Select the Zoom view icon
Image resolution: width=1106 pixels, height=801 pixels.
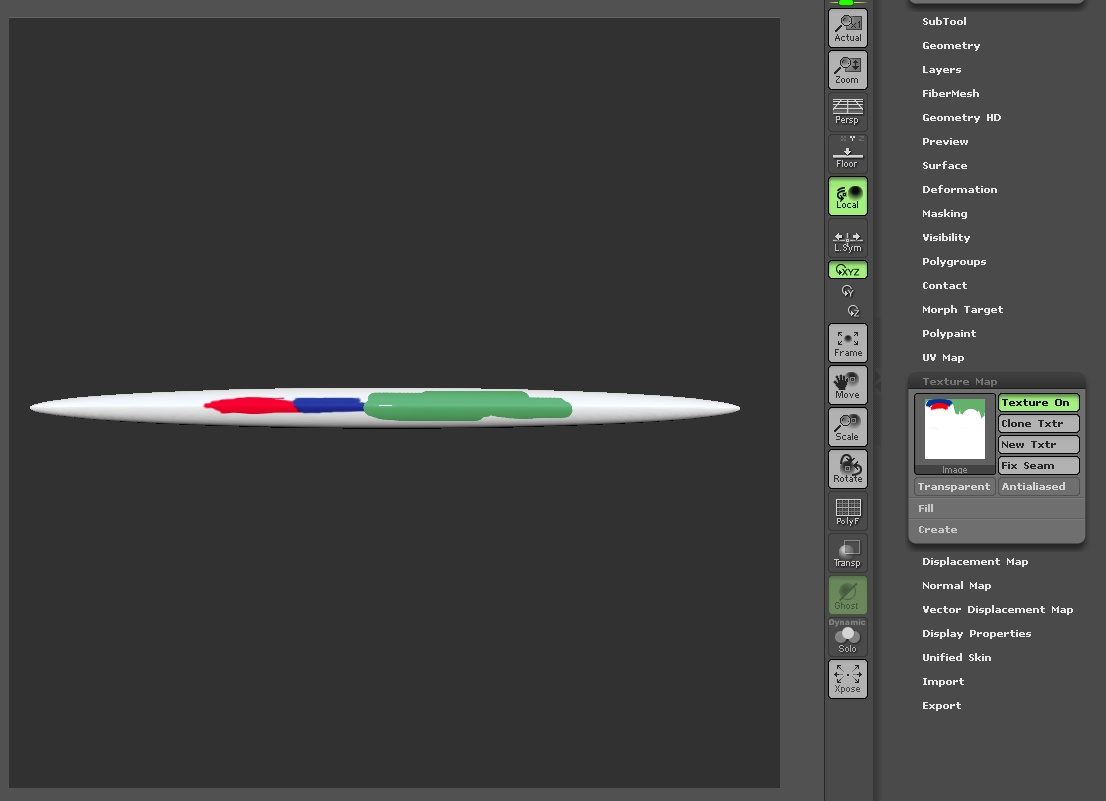point(847,70)
